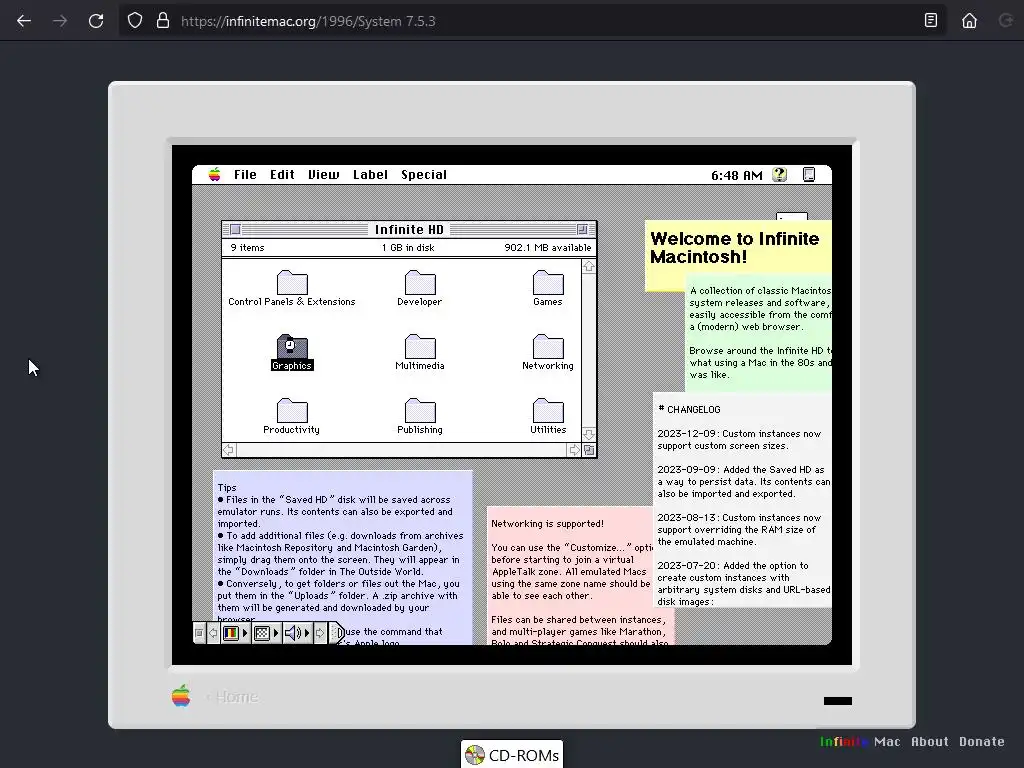This screenshot has height=768, width=1024.
Task: Open the Donate link
Action: (x=982, y=741)
